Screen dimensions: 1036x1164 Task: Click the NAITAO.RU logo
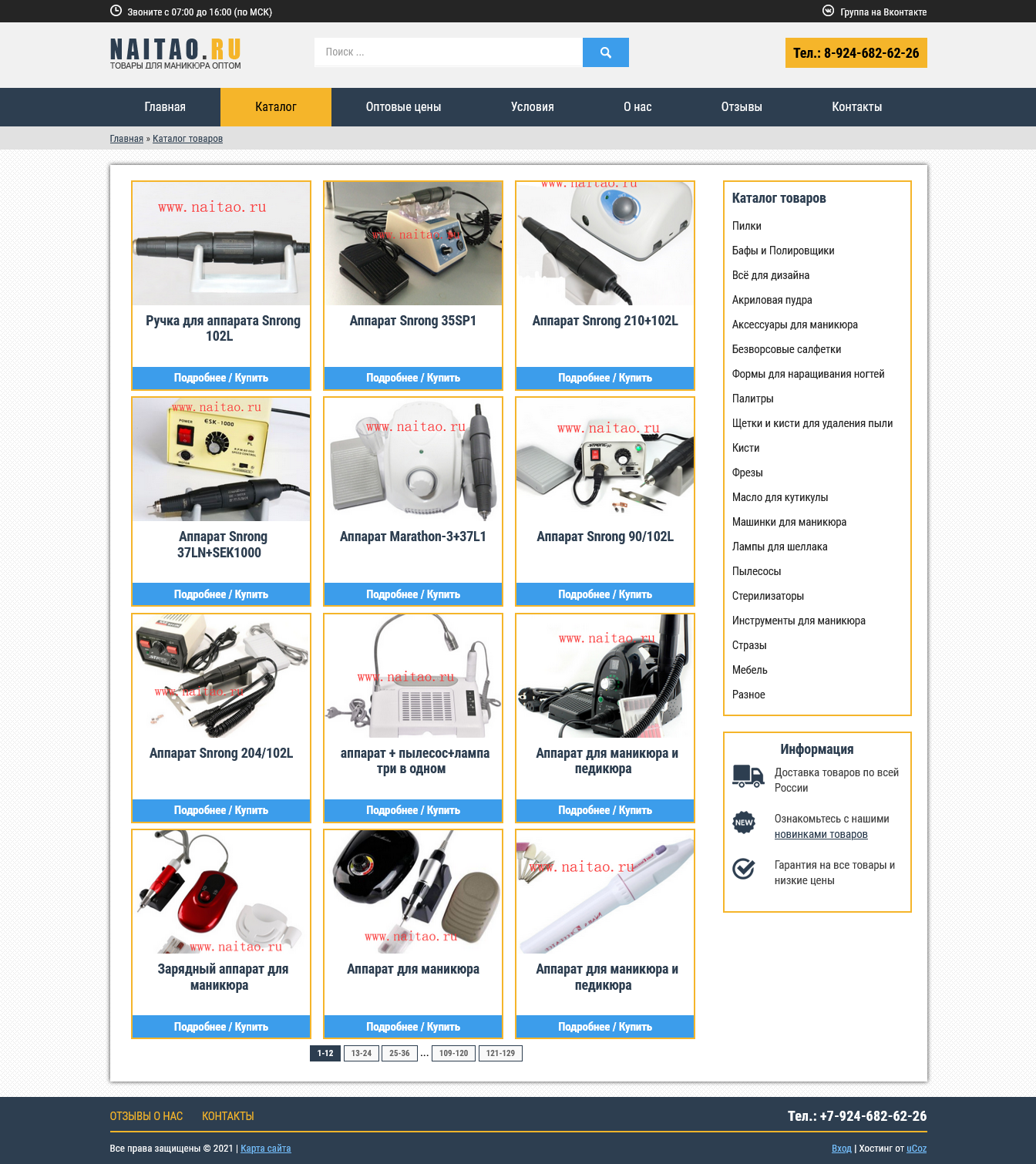[176, 53]
